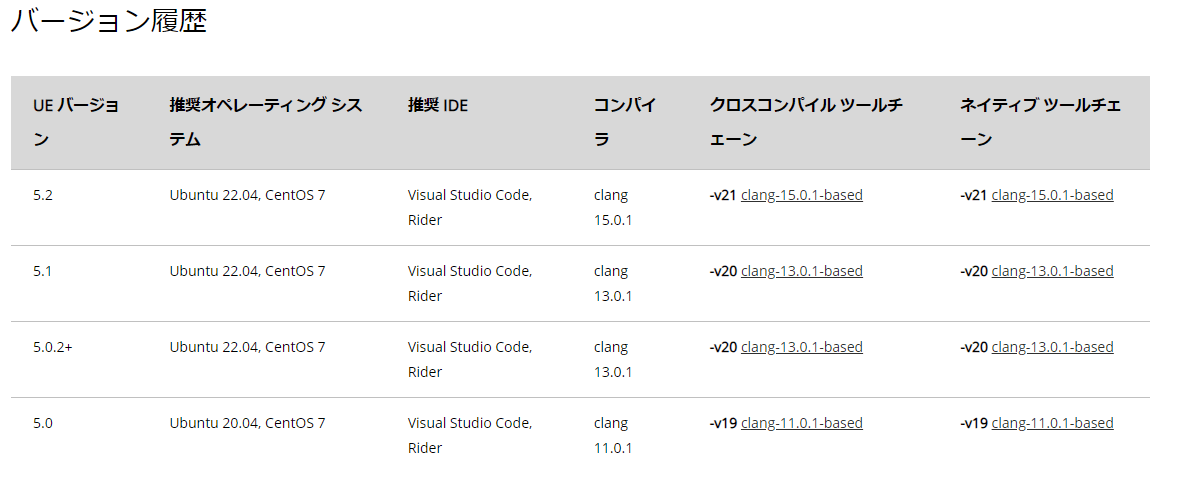1186x493 pixels.
Task: Open cross-compile clang-13.0.1-based link for UE 5.0.2+
Action: 802,347
